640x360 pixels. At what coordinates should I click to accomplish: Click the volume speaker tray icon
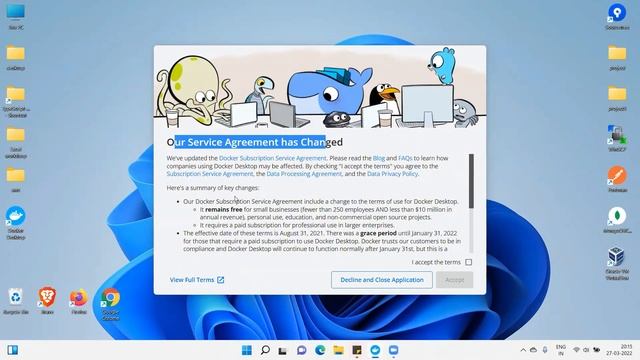586,350
